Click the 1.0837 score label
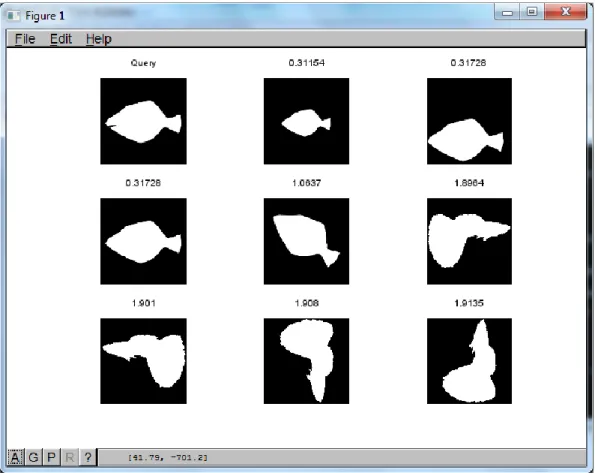Screen dimensions: 595x473 click(307, 183)
